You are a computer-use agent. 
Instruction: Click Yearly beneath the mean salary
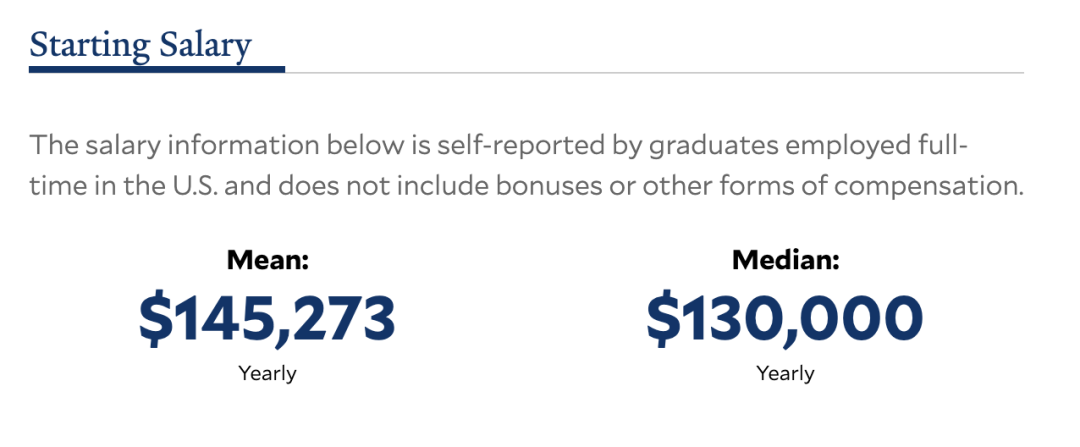(x=267, y=373)
